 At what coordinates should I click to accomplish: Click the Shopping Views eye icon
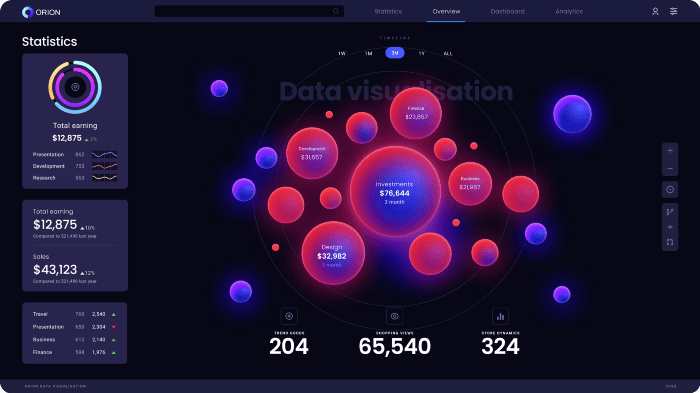tap(394, 316)
